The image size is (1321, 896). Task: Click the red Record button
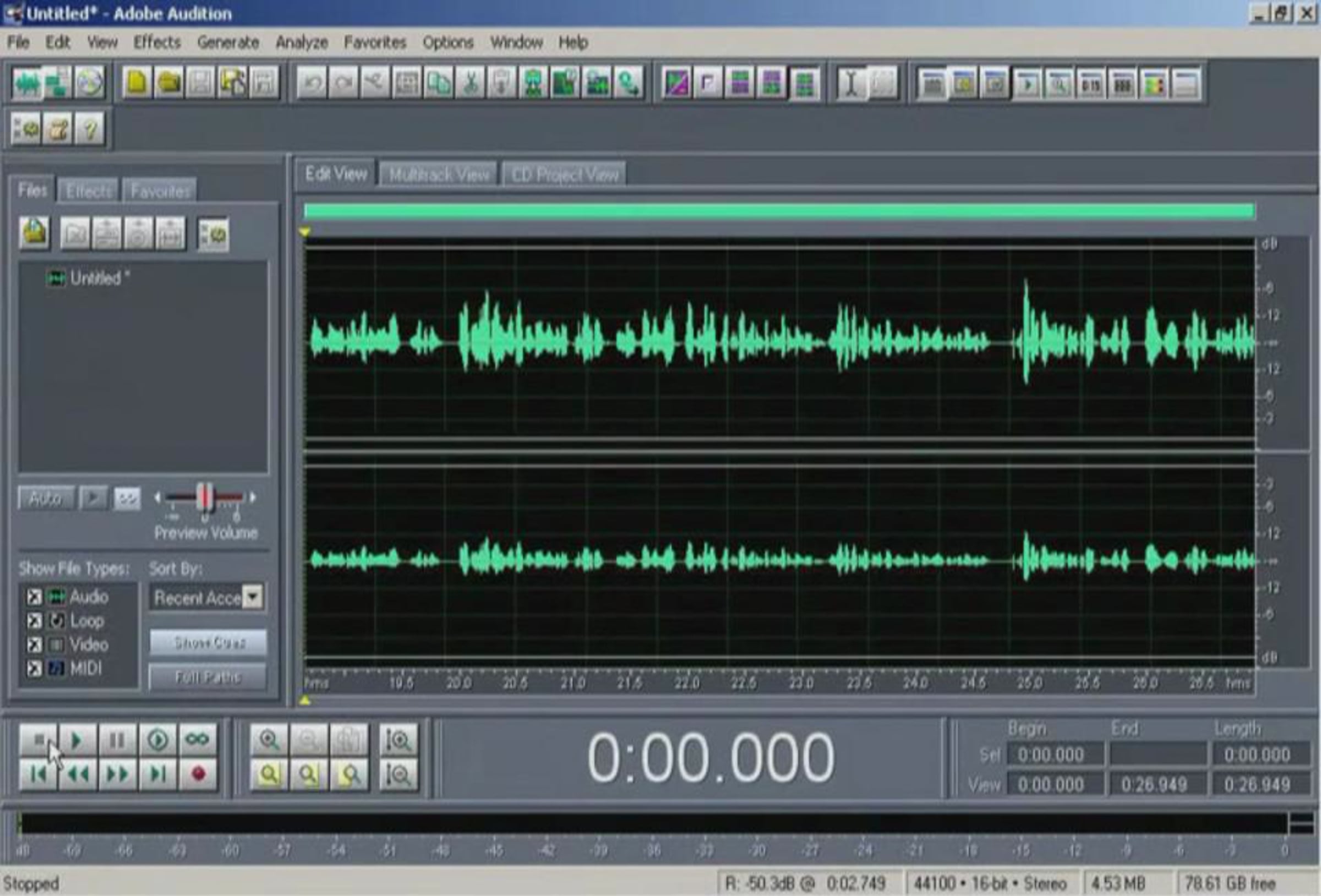[x=197, y=774]
